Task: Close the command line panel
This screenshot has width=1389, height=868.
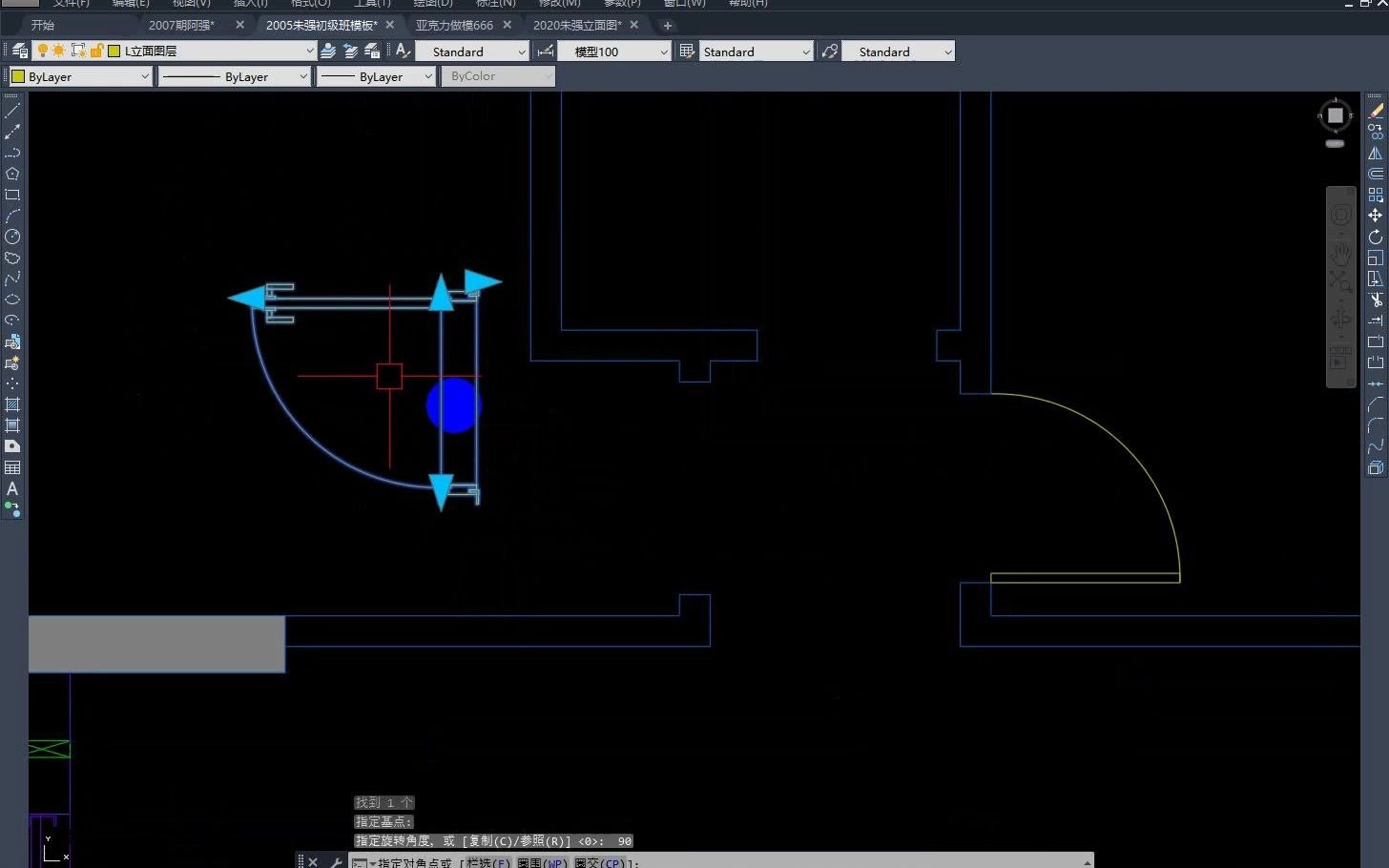Action: [x=313, y=861]
